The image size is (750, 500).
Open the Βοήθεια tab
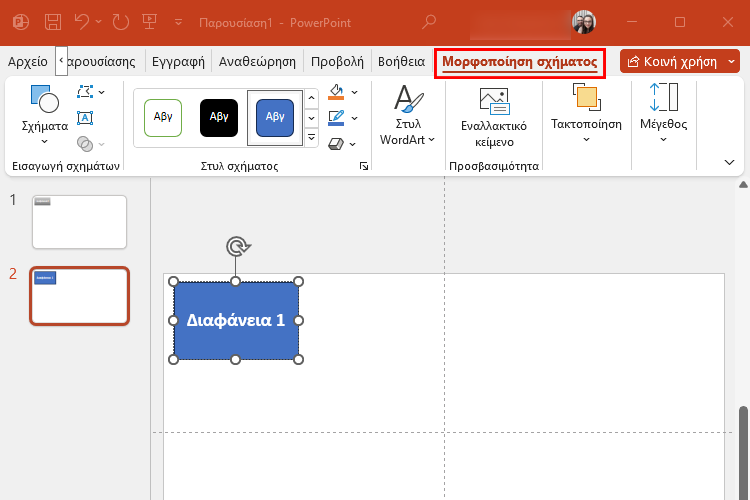pos(401,62)
